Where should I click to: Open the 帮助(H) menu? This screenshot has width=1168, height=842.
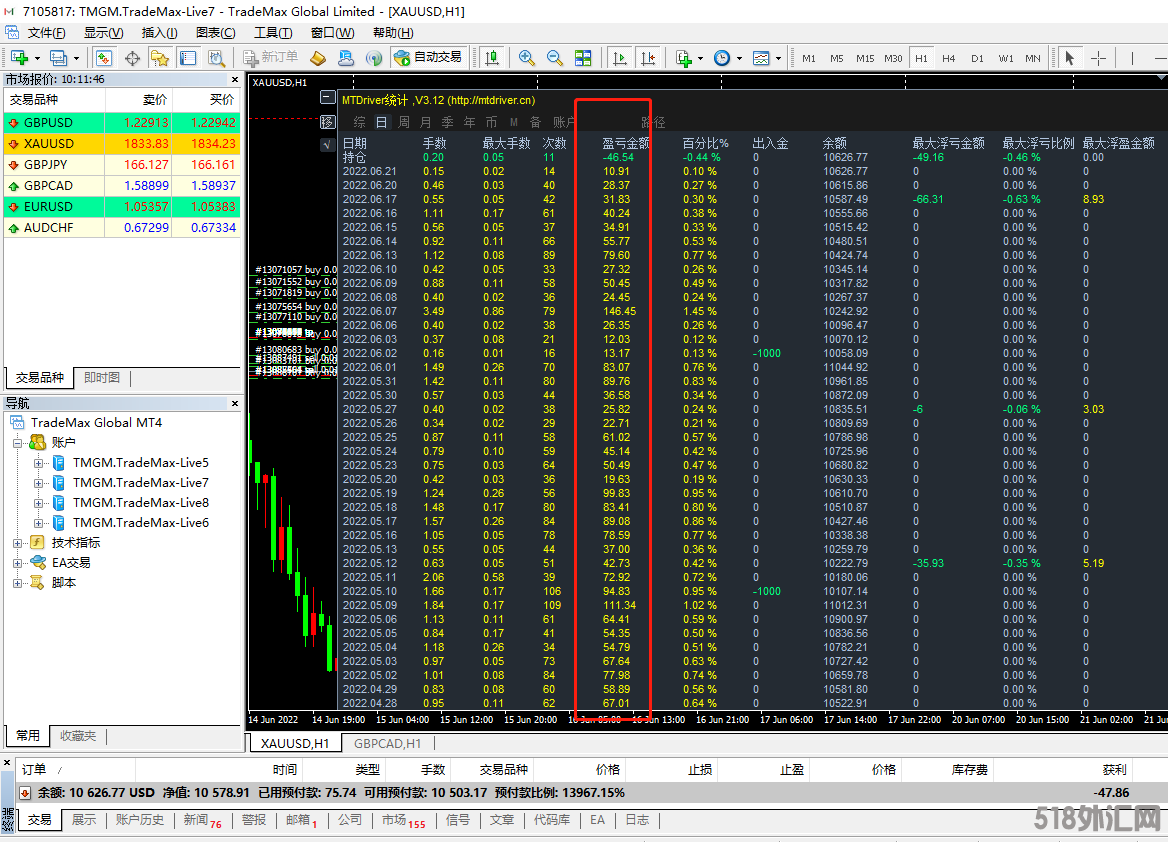(x=393, y=33)
